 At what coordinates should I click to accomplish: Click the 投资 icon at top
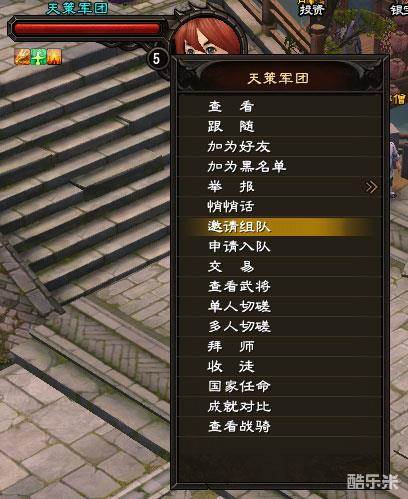click(x=311, y=8)
